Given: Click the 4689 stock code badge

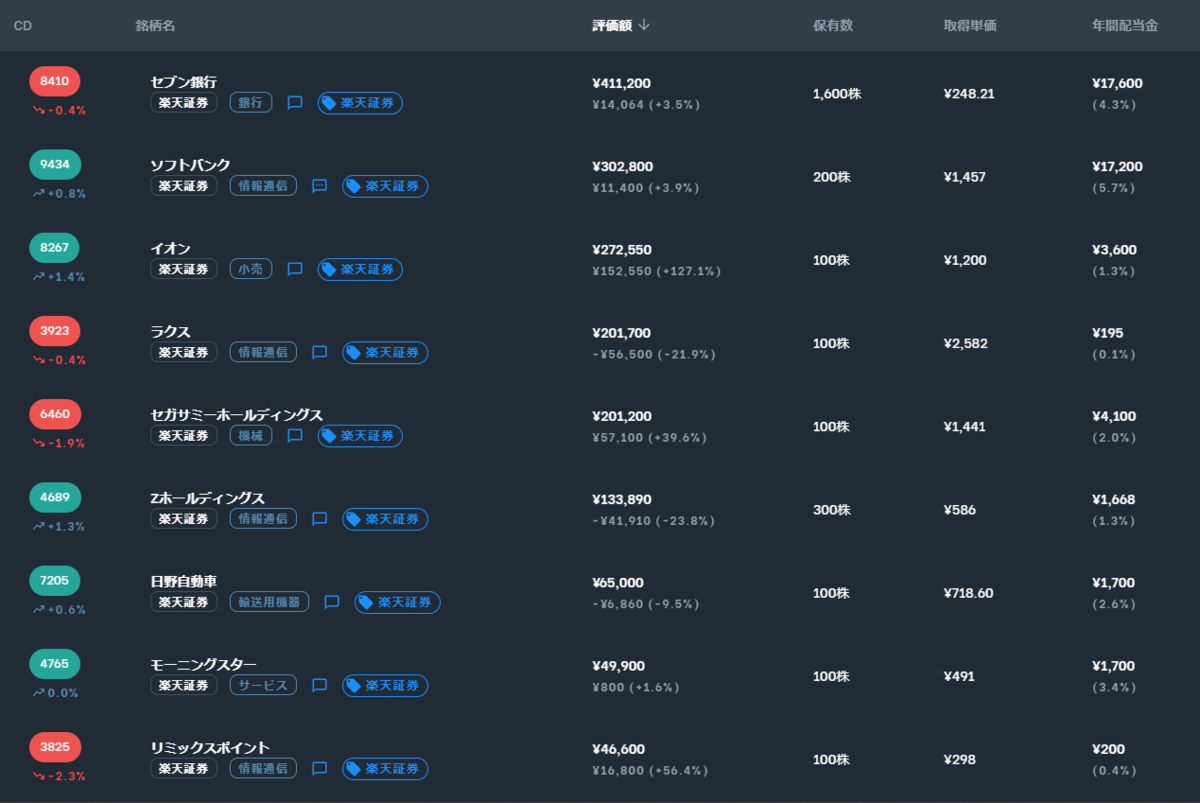Looking at the screenshot, I should tap(55, 497).
